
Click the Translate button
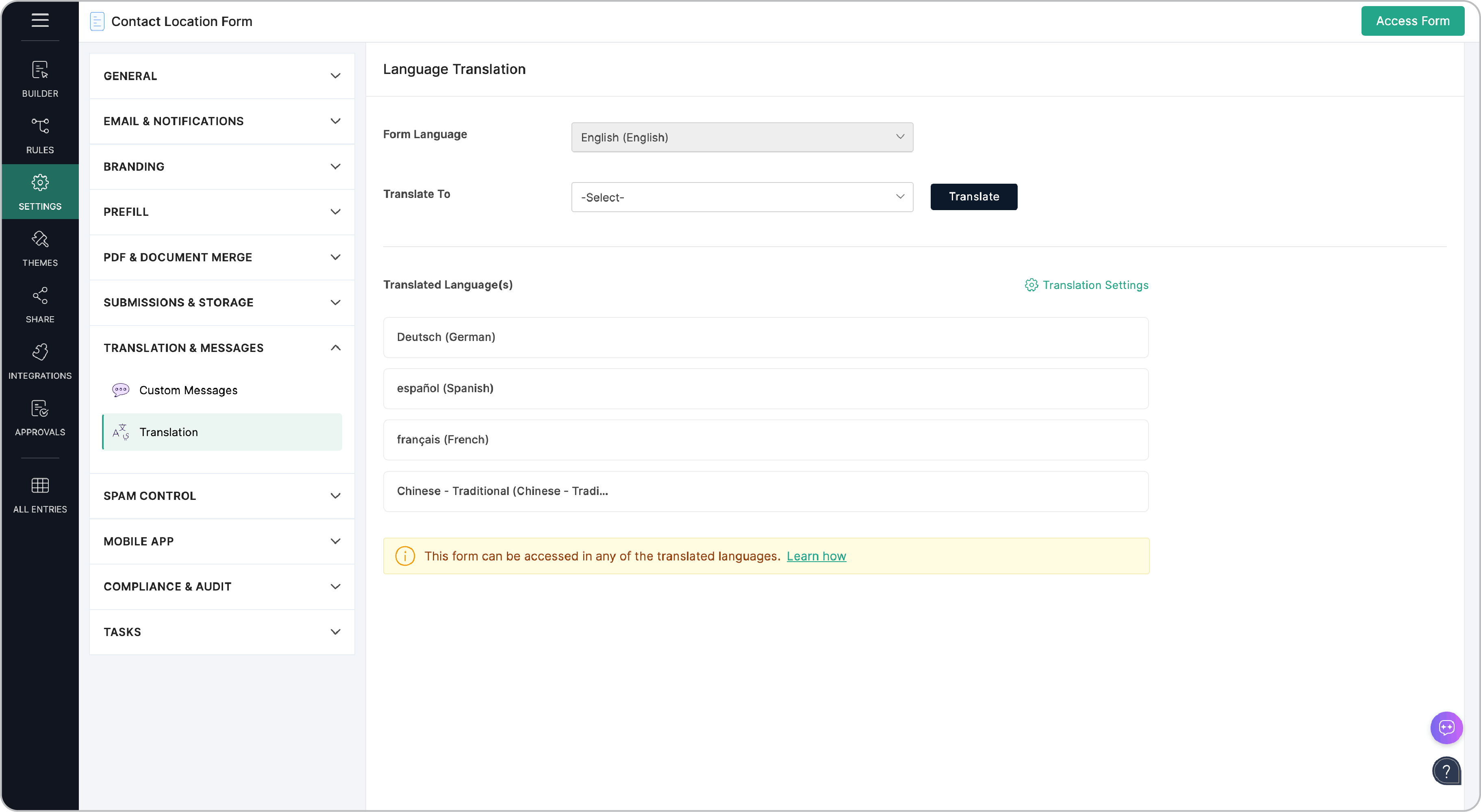(x=974, y=197)
